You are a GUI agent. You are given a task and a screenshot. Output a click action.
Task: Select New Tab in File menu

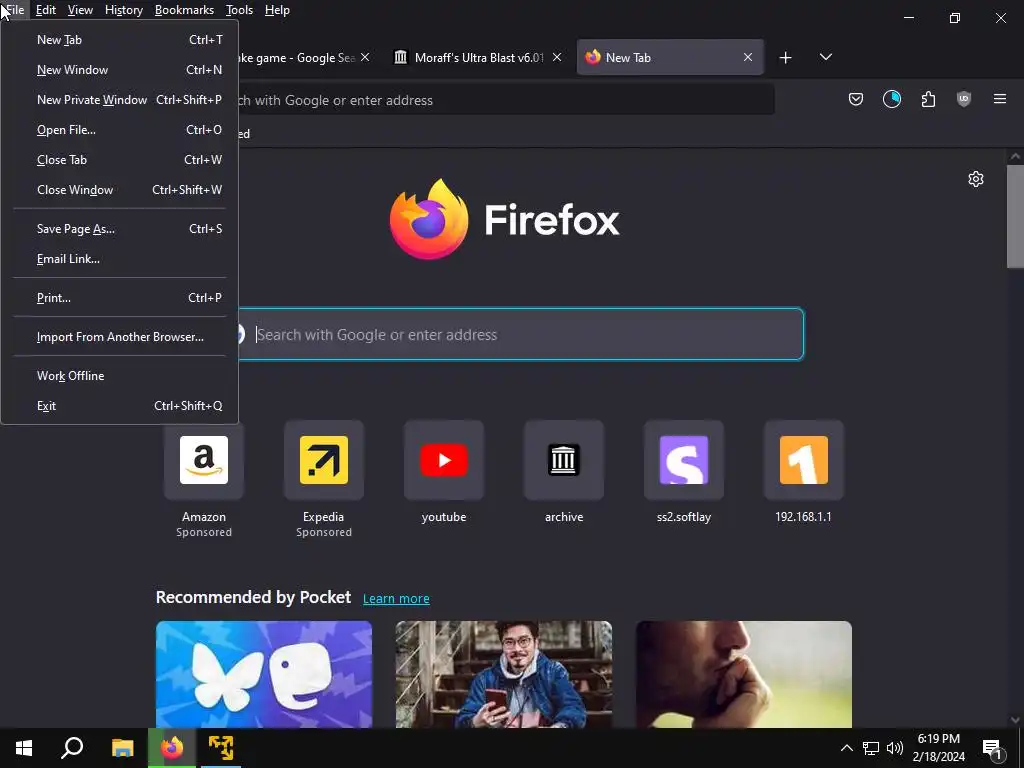click(120, 40)
